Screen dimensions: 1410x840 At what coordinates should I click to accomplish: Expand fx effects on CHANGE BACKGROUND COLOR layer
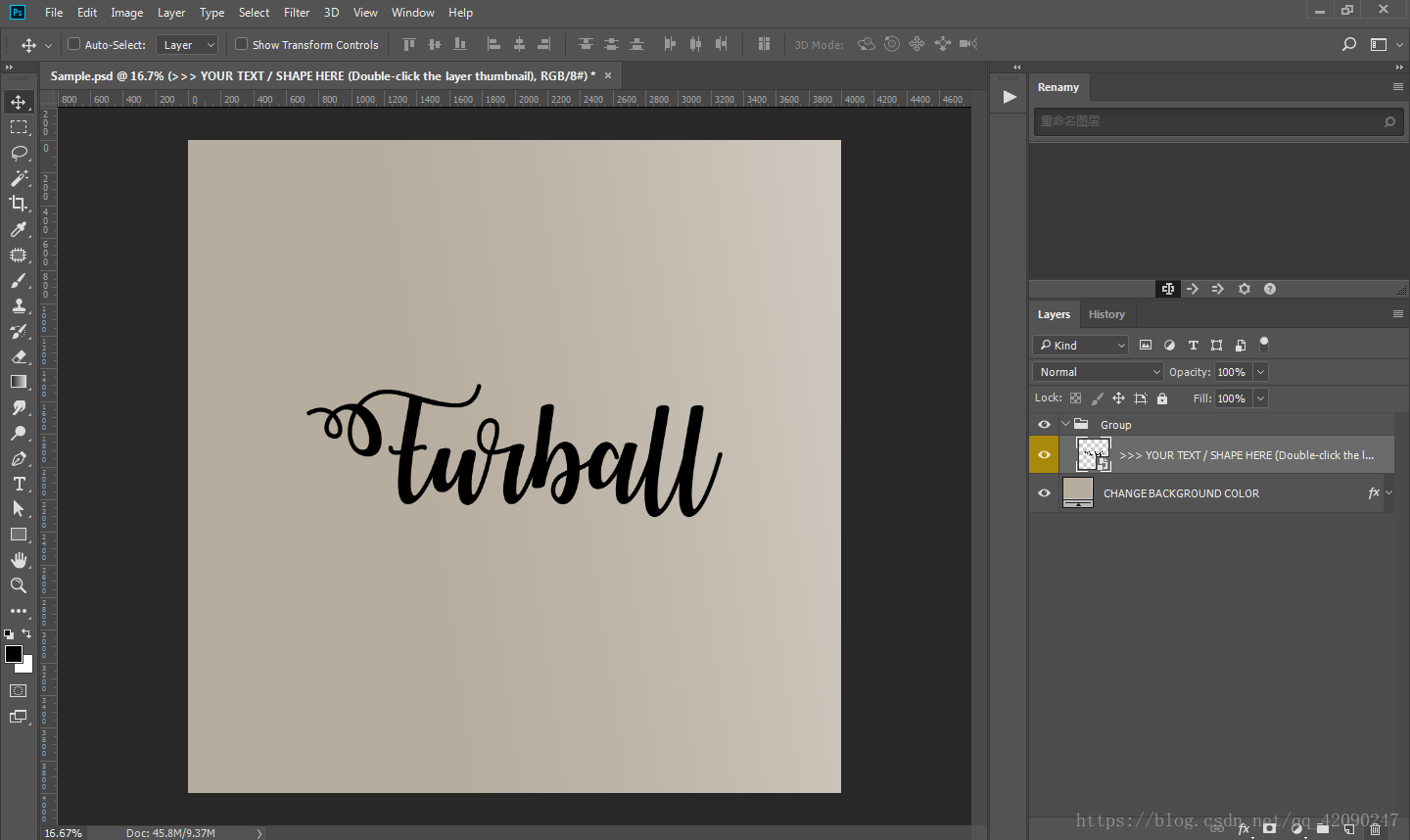1388,493
